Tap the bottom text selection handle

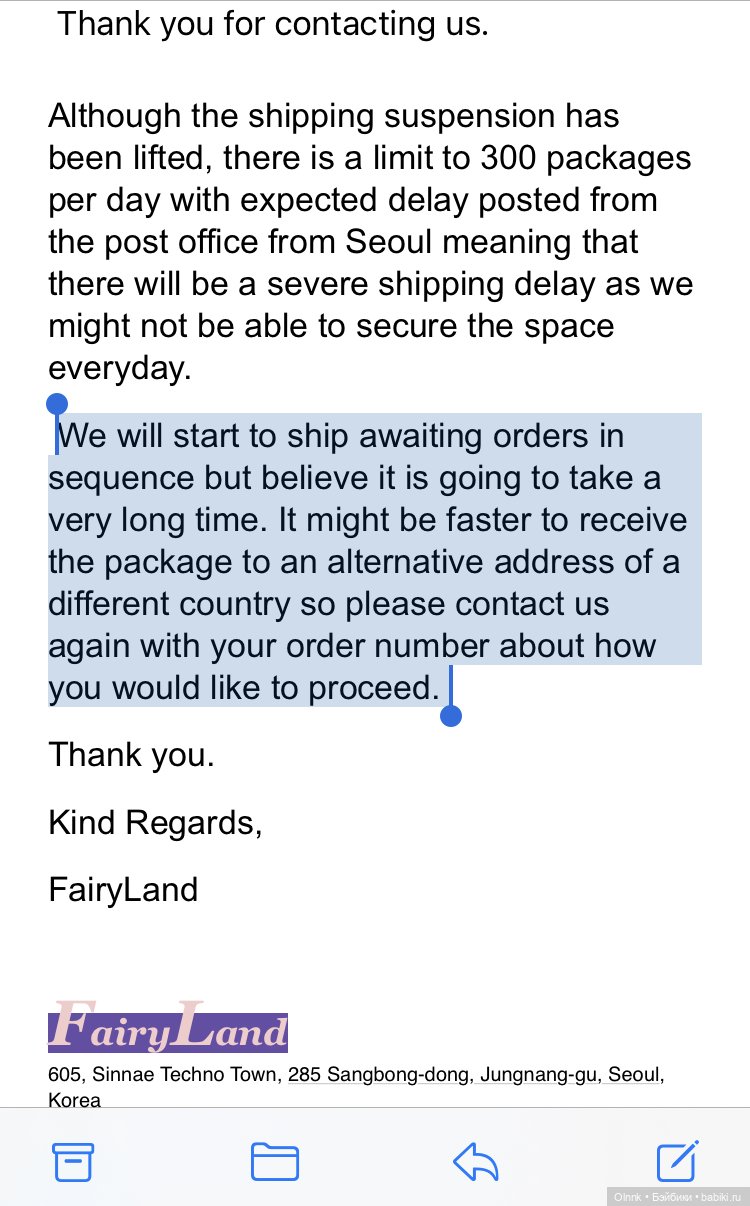pos(451,715)
